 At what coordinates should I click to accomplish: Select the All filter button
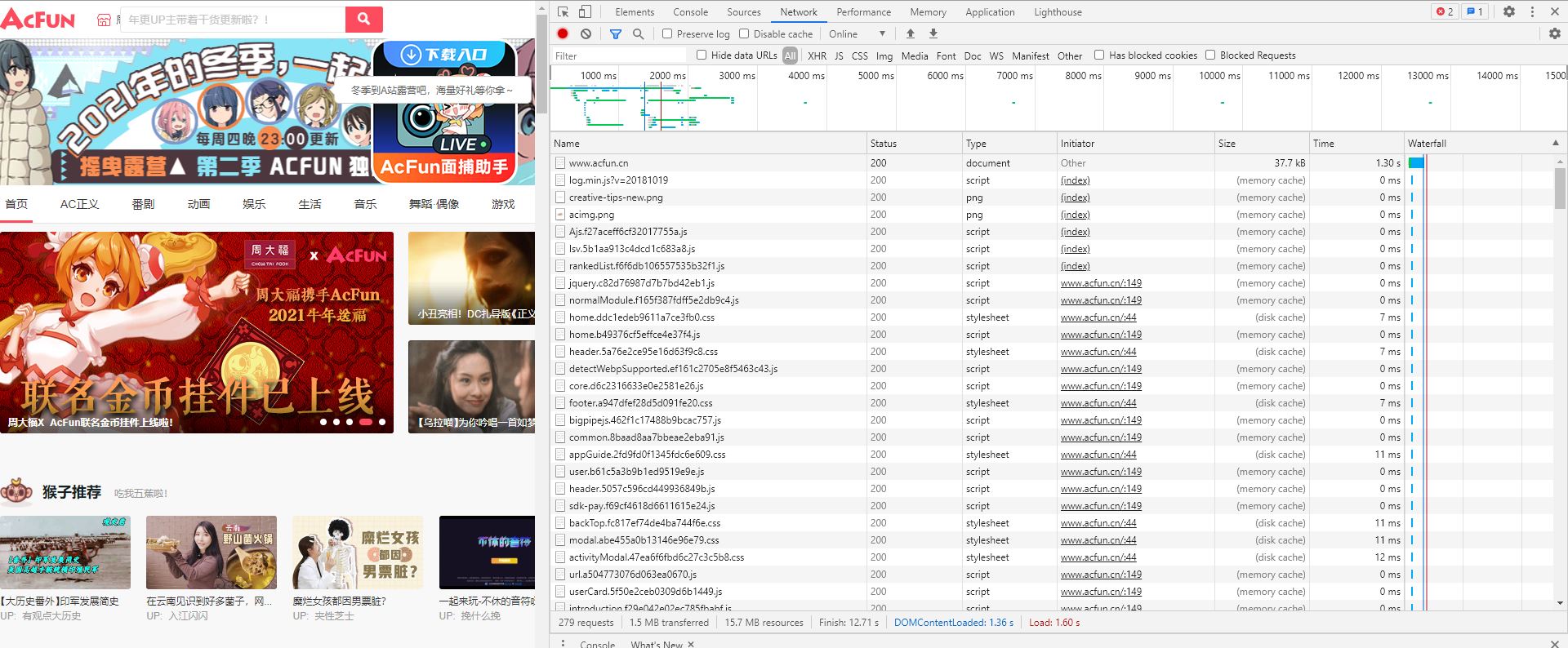[790, 55]
